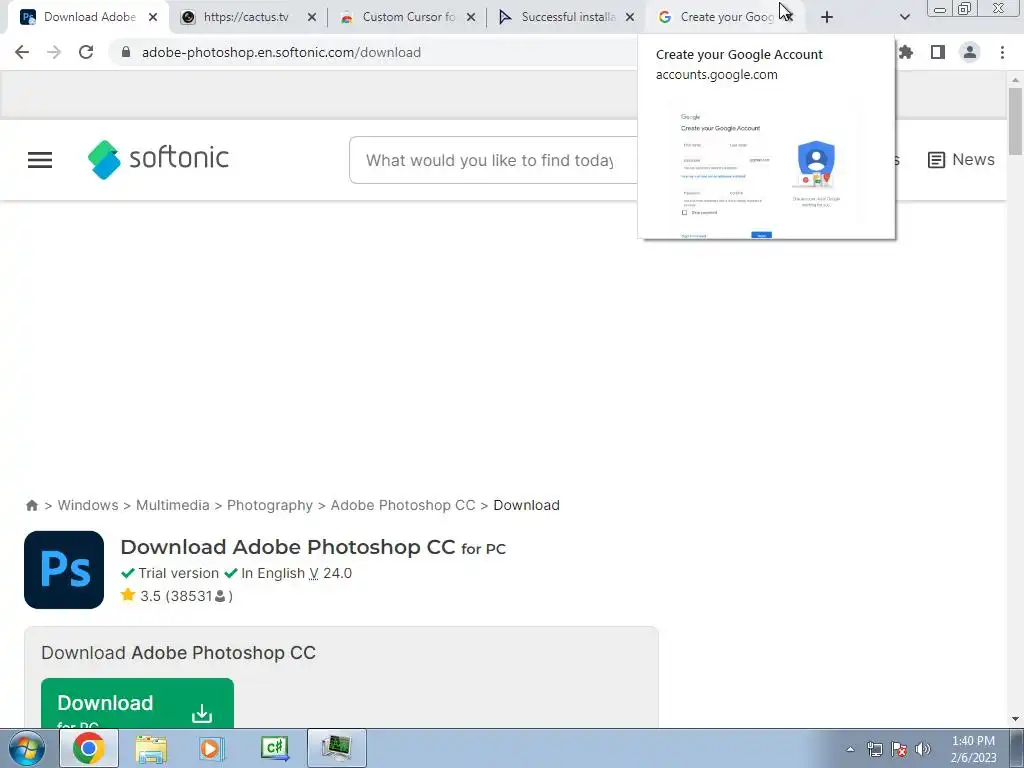The width and height of the screenshot is (1024, 768).
Task: Focus the Softonic search field
Action: (x=493, y=160)
